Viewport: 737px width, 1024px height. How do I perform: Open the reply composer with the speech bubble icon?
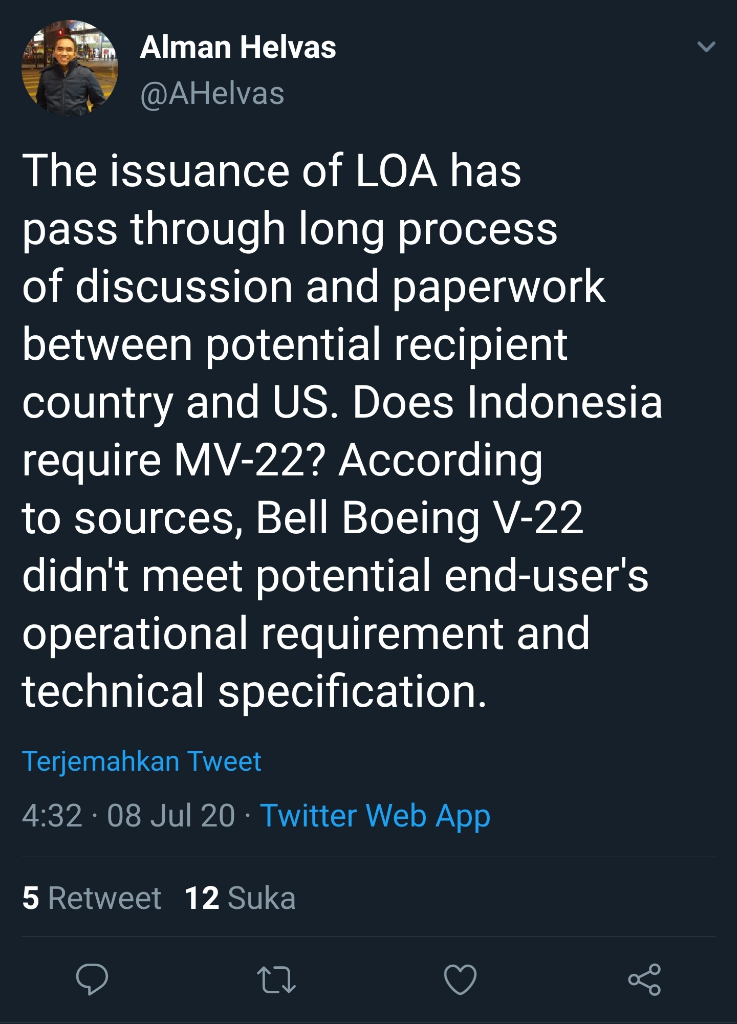pos(92,981)
